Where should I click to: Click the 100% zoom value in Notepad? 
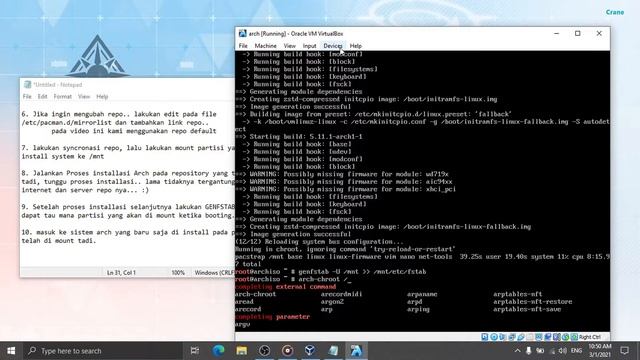[x=178, y=272]
